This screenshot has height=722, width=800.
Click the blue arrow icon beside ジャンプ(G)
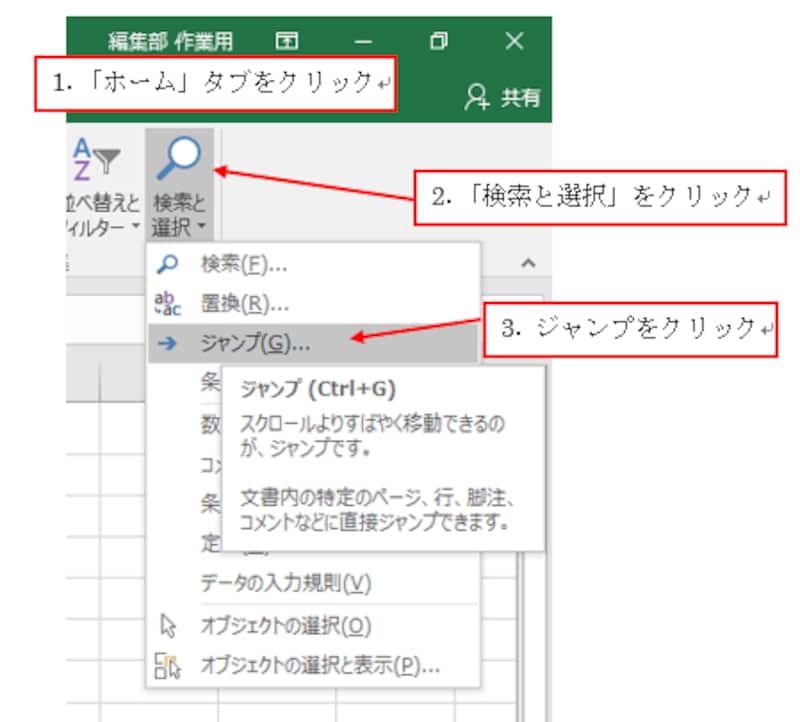(x=166, y=345)
